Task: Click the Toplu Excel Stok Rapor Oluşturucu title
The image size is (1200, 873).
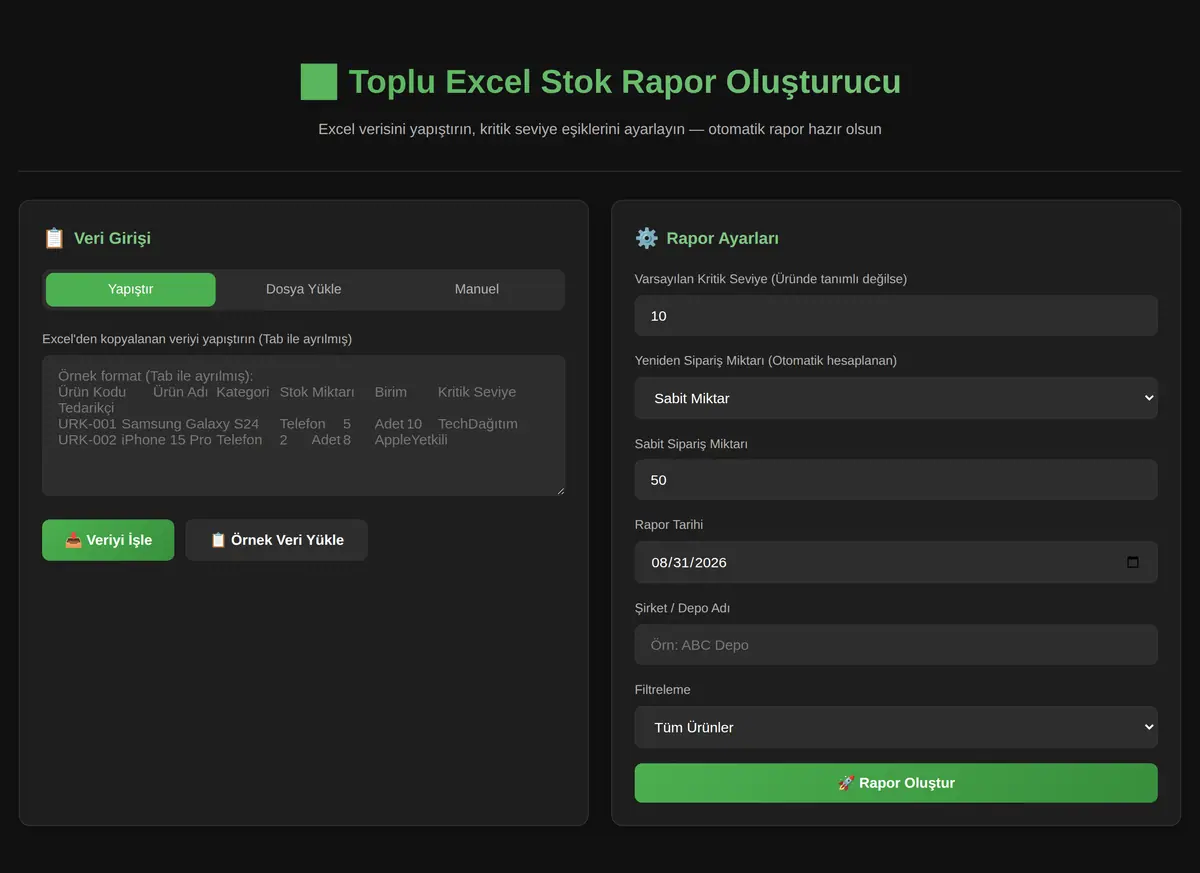Action: pos(624,81)
